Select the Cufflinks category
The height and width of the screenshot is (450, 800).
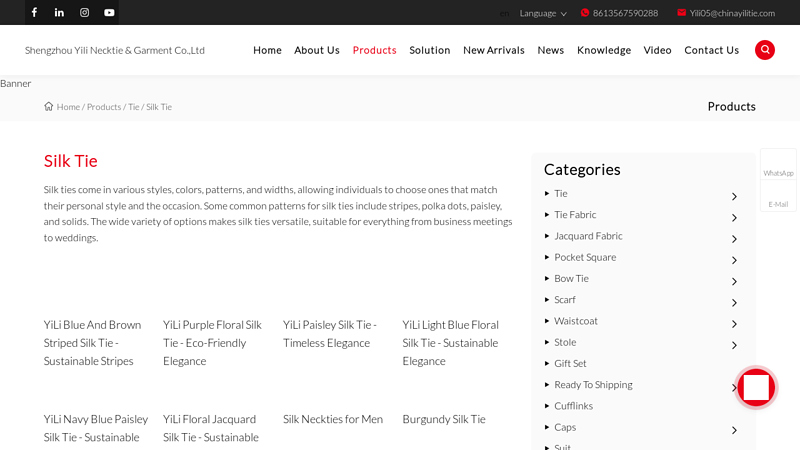coord(573,406)
